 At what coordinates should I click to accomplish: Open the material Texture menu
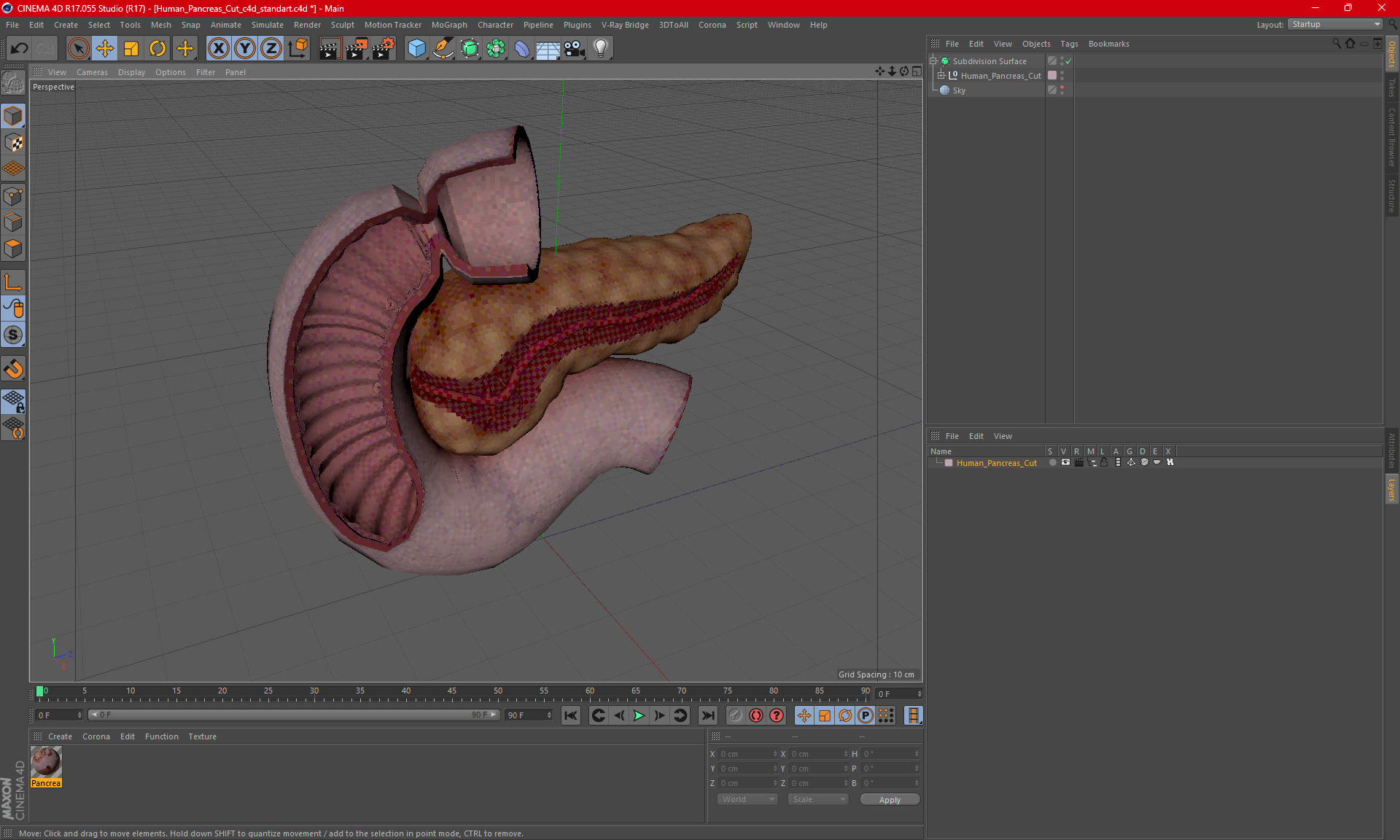202,736
